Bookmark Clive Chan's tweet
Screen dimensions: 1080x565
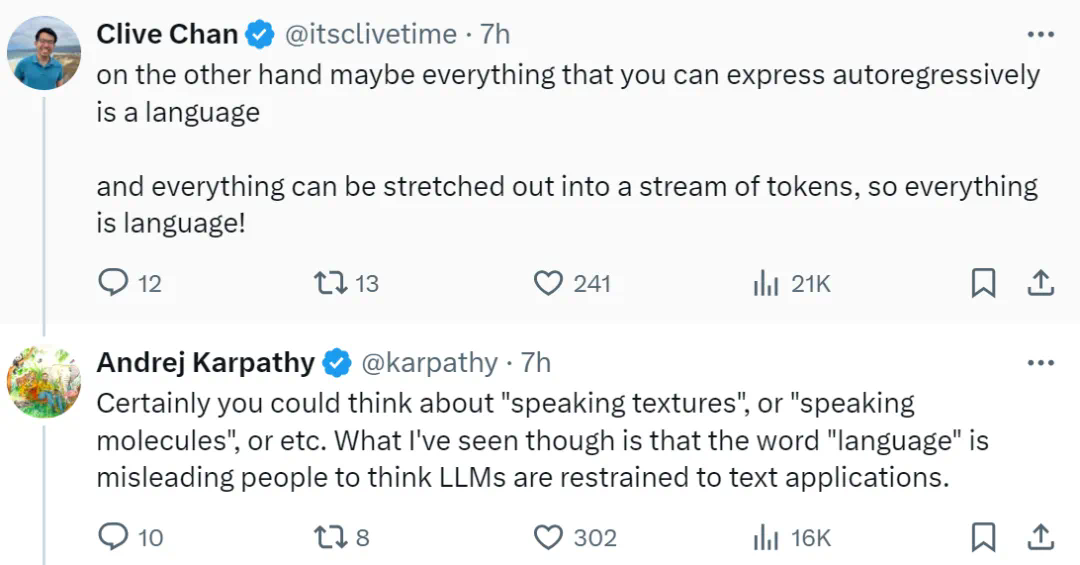tap(984, 284)
